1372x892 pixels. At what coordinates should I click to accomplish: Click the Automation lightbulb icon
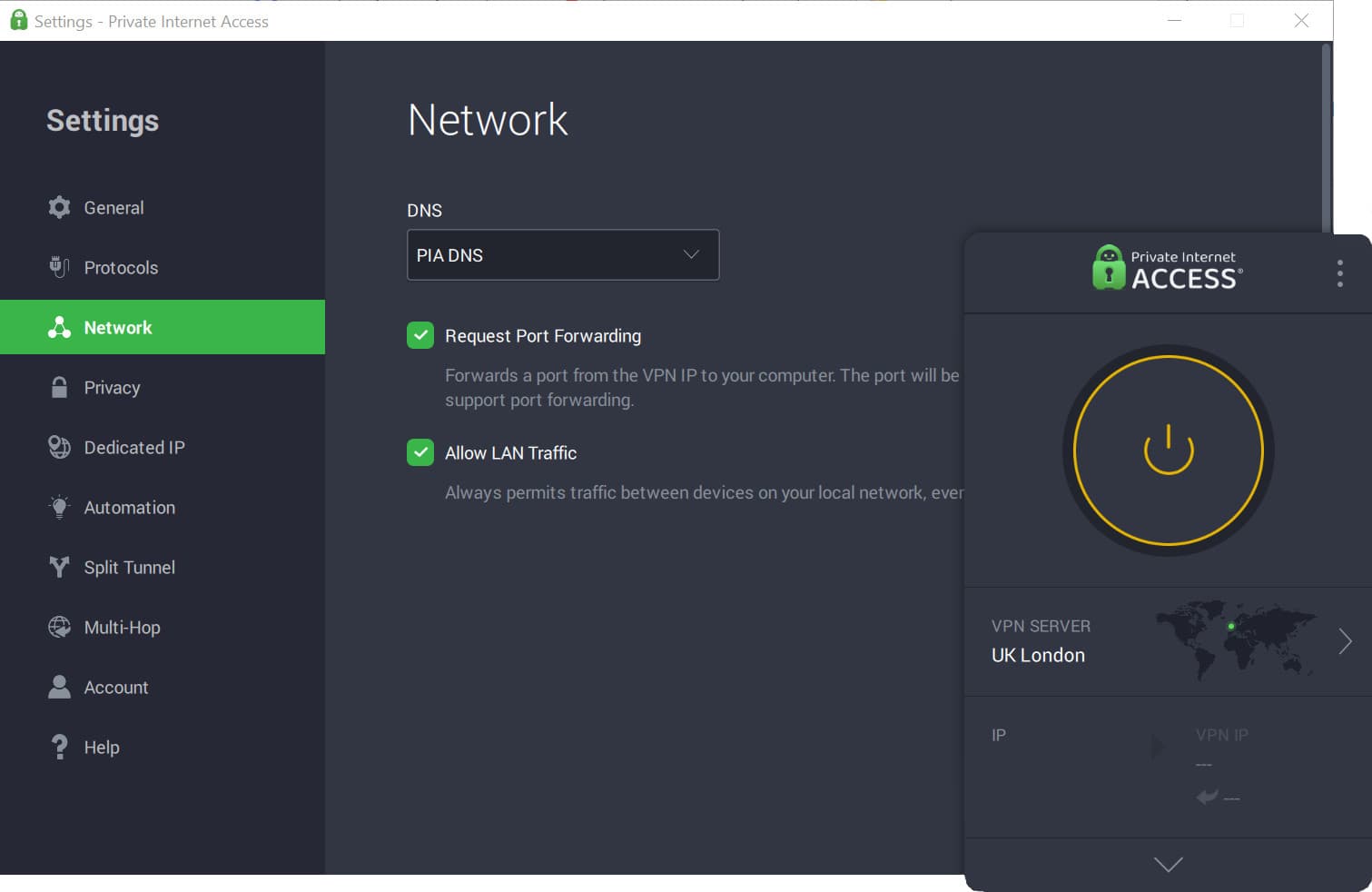[59, 507]
